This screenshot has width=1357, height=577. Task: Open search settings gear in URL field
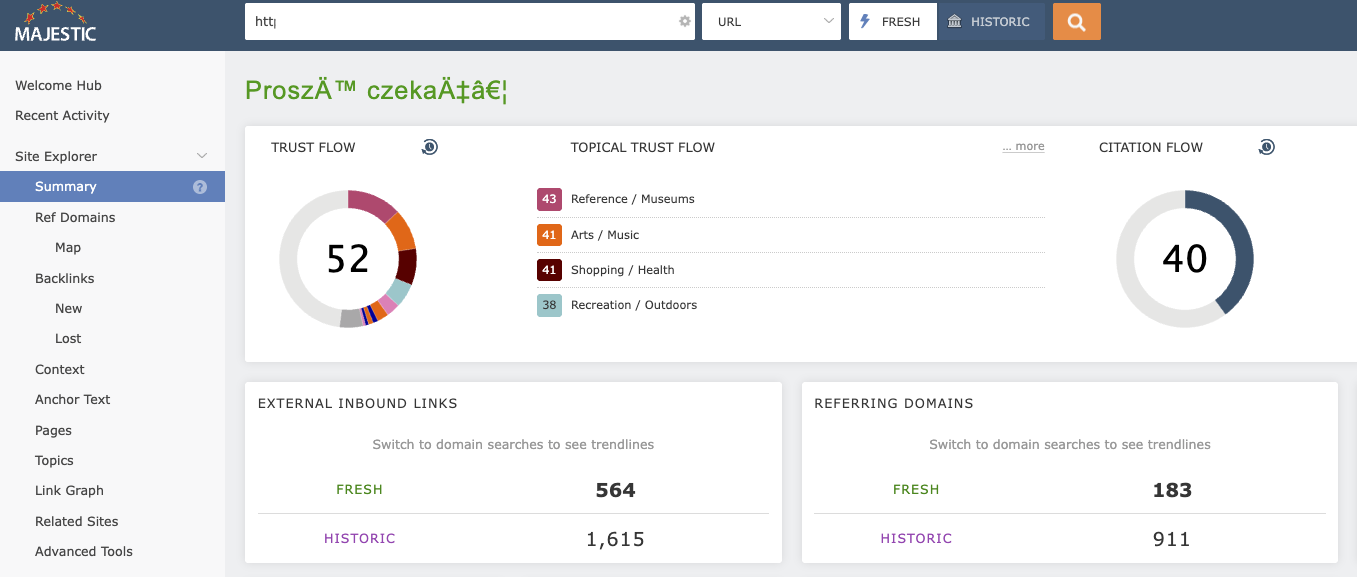(685, 21)
